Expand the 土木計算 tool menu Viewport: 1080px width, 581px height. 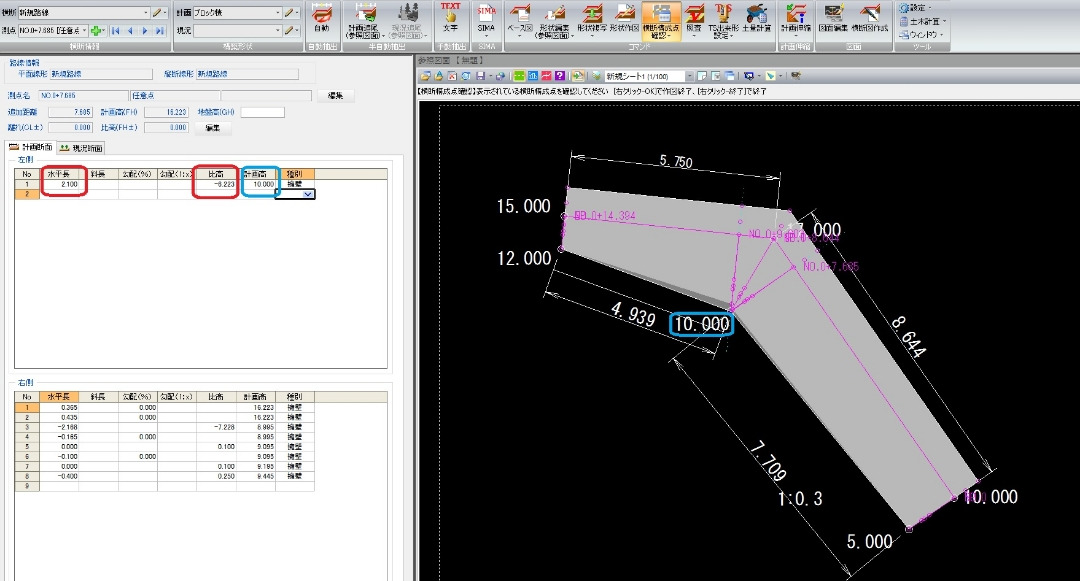click(x=923, y=21)
